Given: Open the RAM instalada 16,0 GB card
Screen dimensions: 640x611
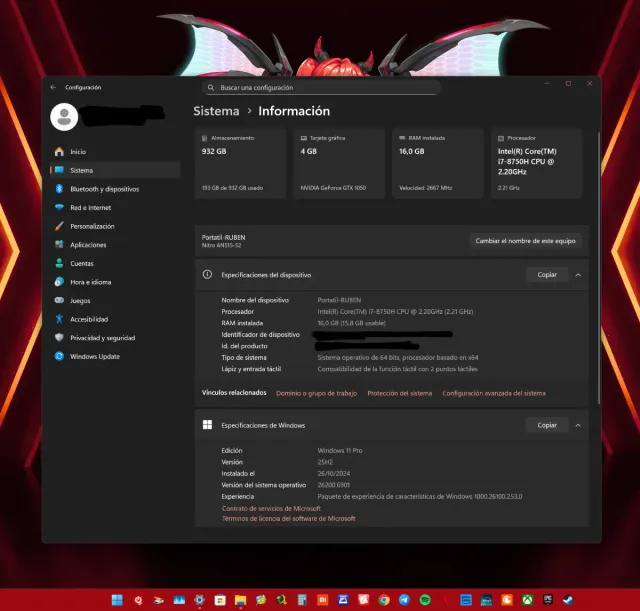Looking at the screenshot, I should click(438, 163).
